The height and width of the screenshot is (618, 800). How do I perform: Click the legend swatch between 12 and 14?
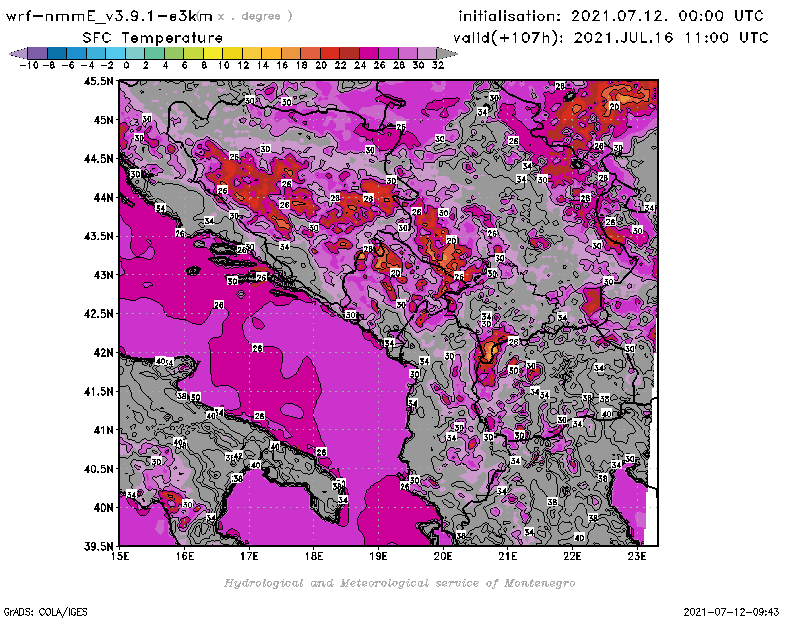tap(252, 53)
